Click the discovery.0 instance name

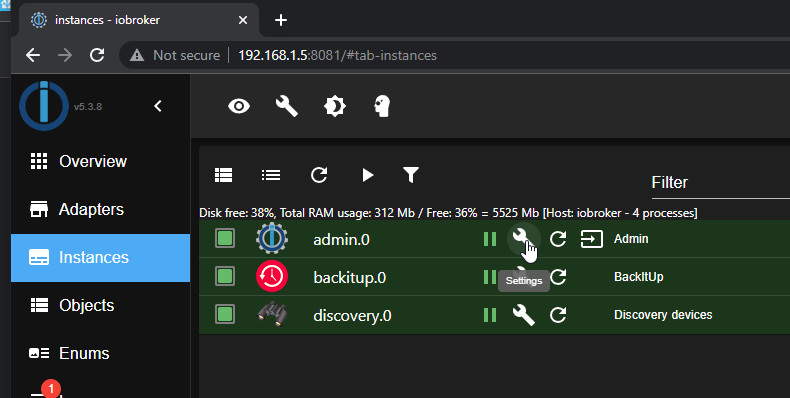click(352, 316)
